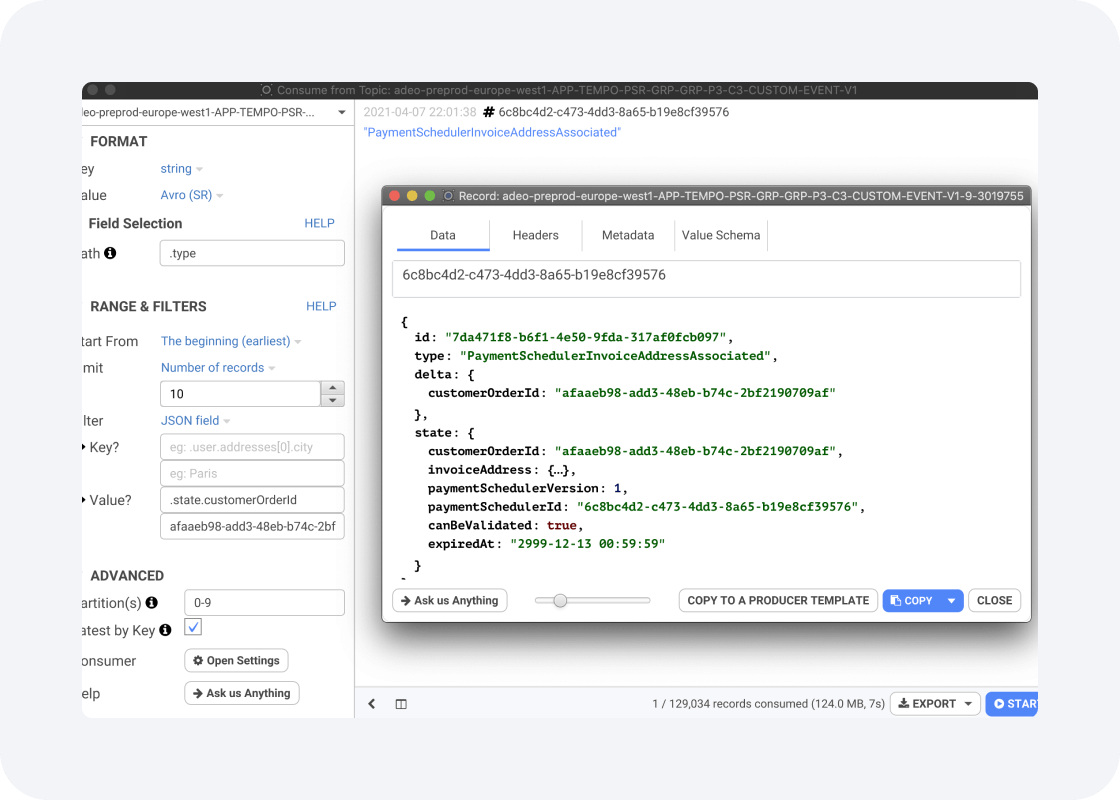This screenshot has height=800, width=1120.
Task: Click the info icon next to Path
Action: click(110, 254)
